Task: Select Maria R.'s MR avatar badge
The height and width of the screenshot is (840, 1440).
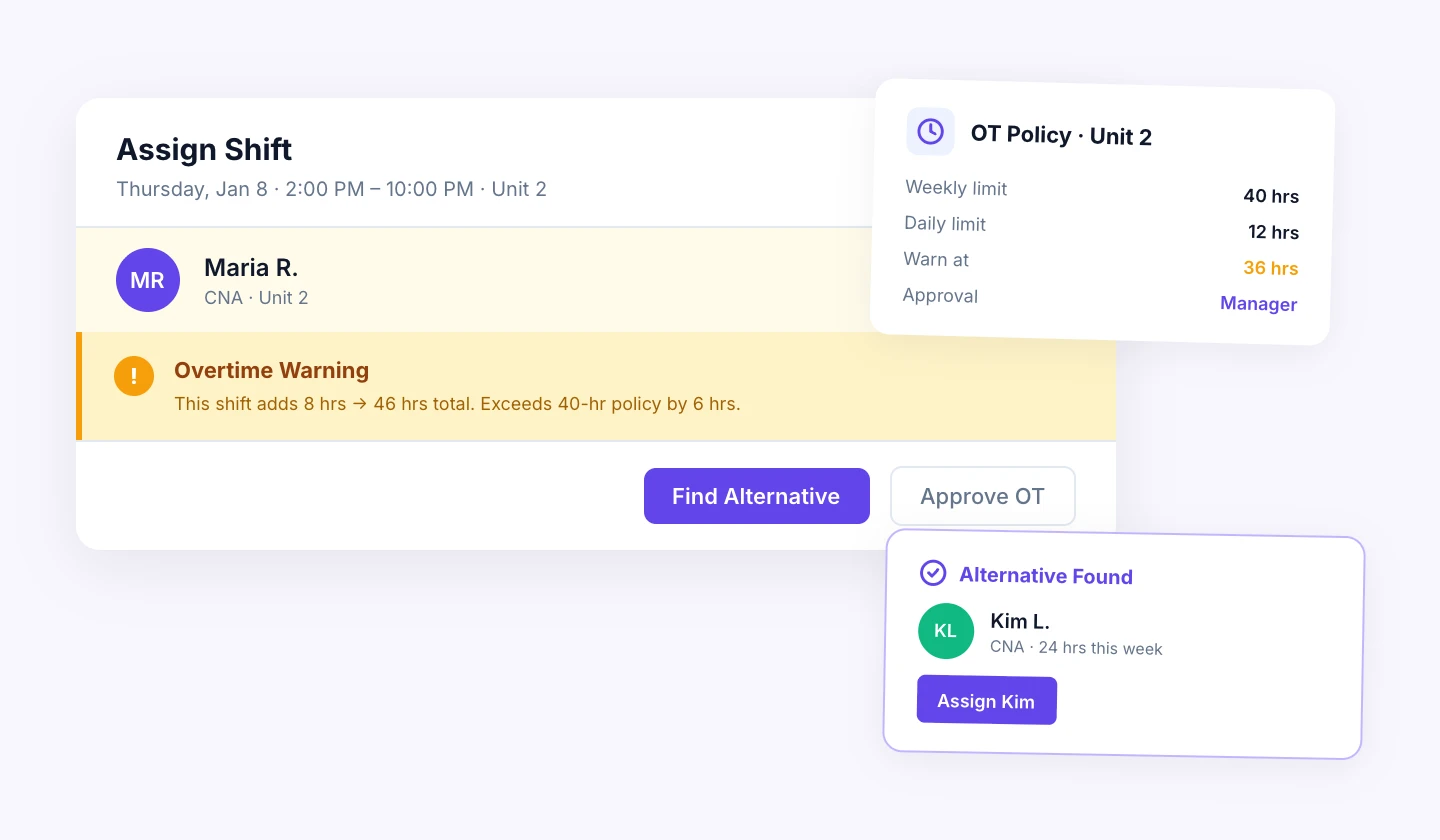Action: pos(148,280)
